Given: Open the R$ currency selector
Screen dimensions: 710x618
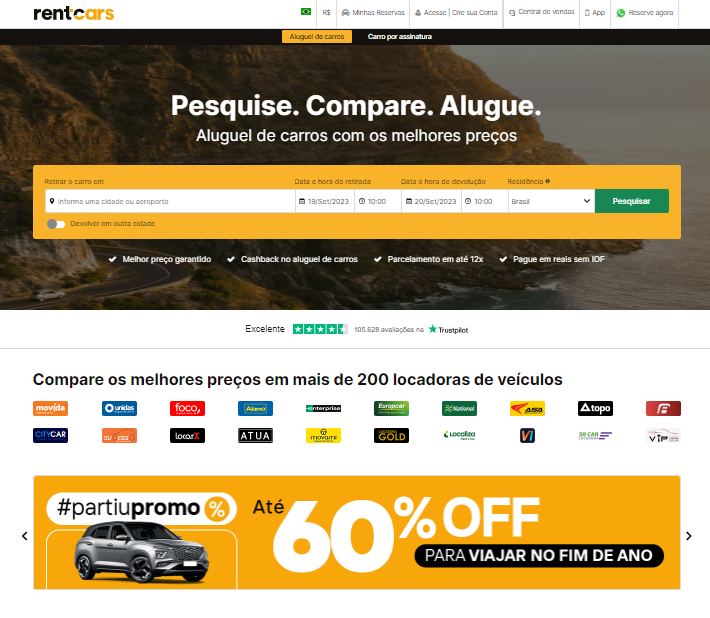Looking at the screenshot, I should 326,13.
